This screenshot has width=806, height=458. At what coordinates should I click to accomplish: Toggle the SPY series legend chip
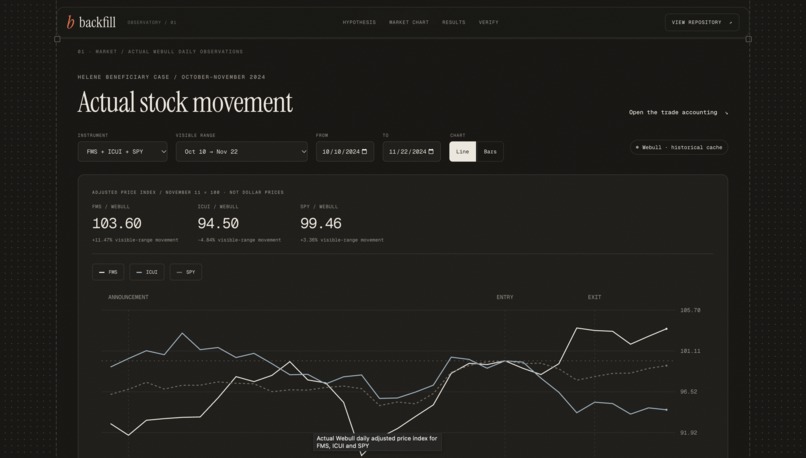point(186,272)
